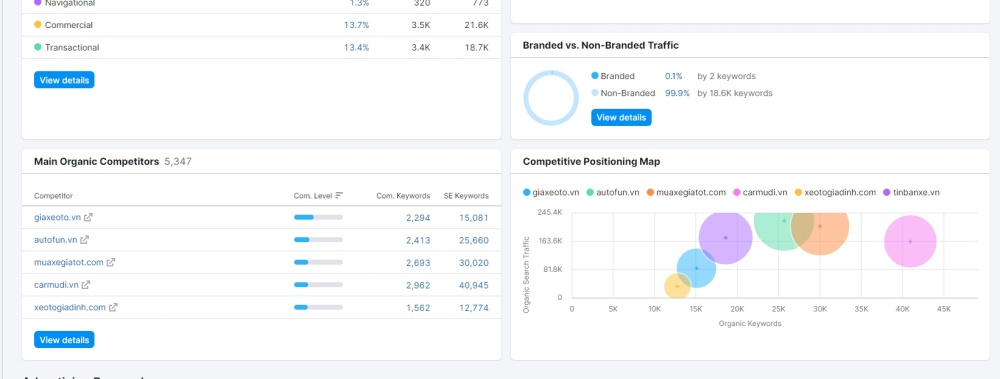
Task: Click 25,660 SE keywords for autofun.vn
Action: (474, 240)
